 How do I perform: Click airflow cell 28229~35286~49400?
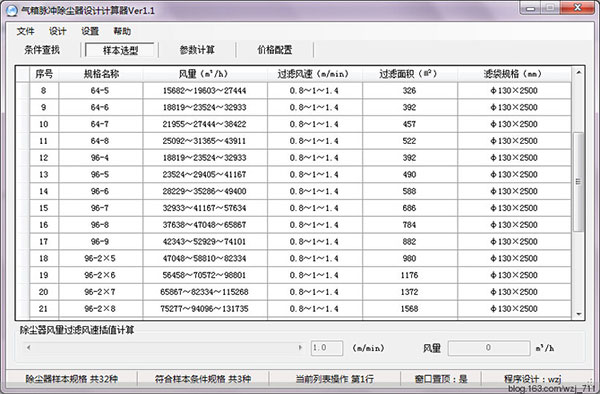tap(205, 191)
